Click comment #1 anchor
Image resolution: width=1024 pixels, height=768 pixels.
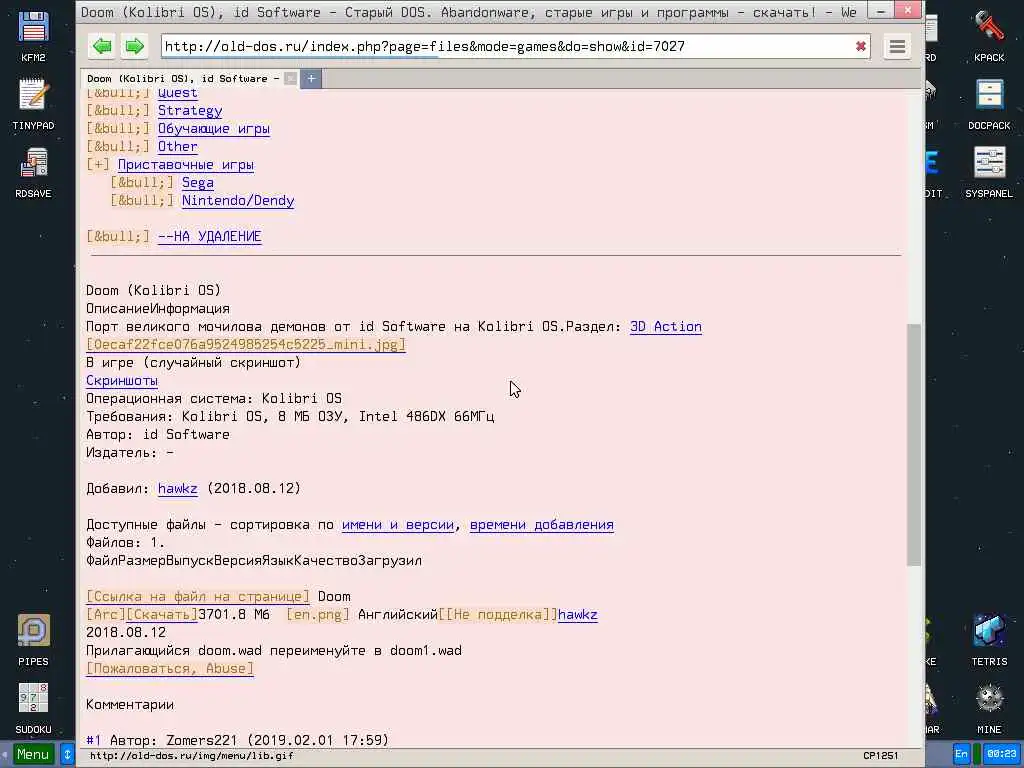(93, 740)
